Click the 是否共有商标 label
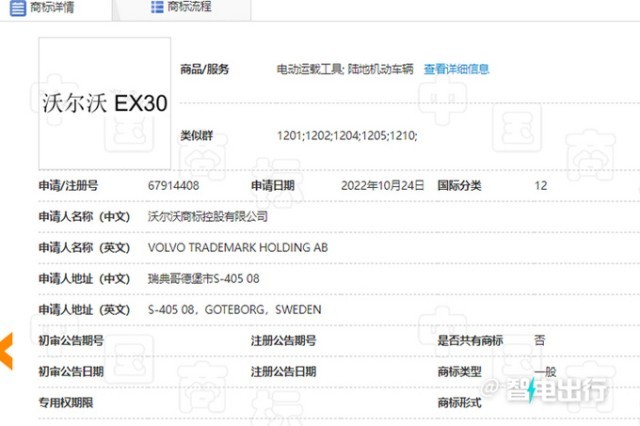Screen dimensions: 640x426 tap(470, 340)
